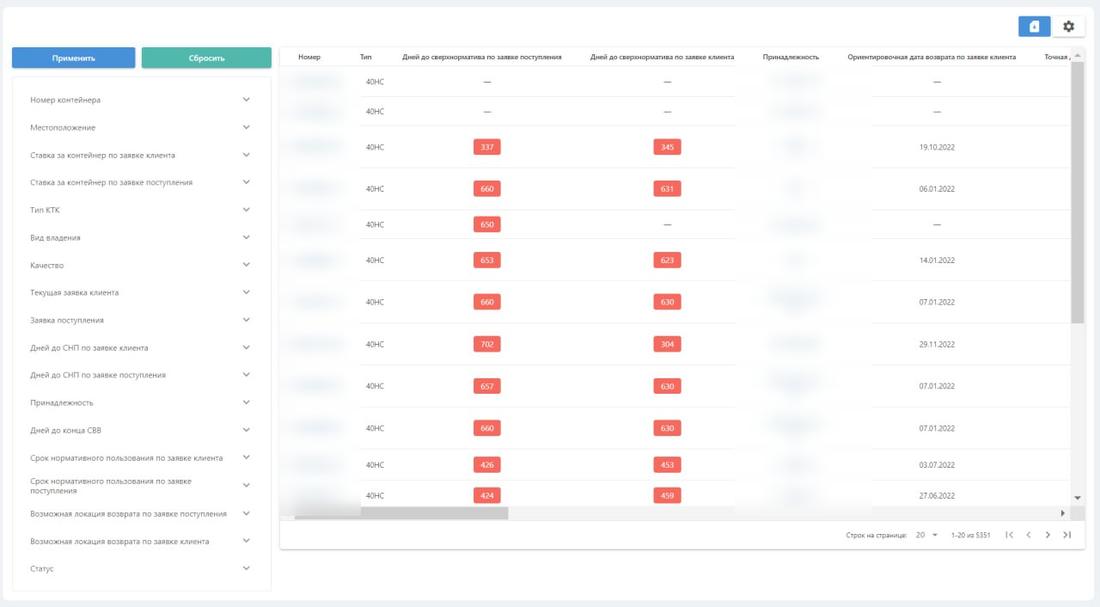Expand the Качество filter
Screen dimensions: 1100x607
(140, 265)
